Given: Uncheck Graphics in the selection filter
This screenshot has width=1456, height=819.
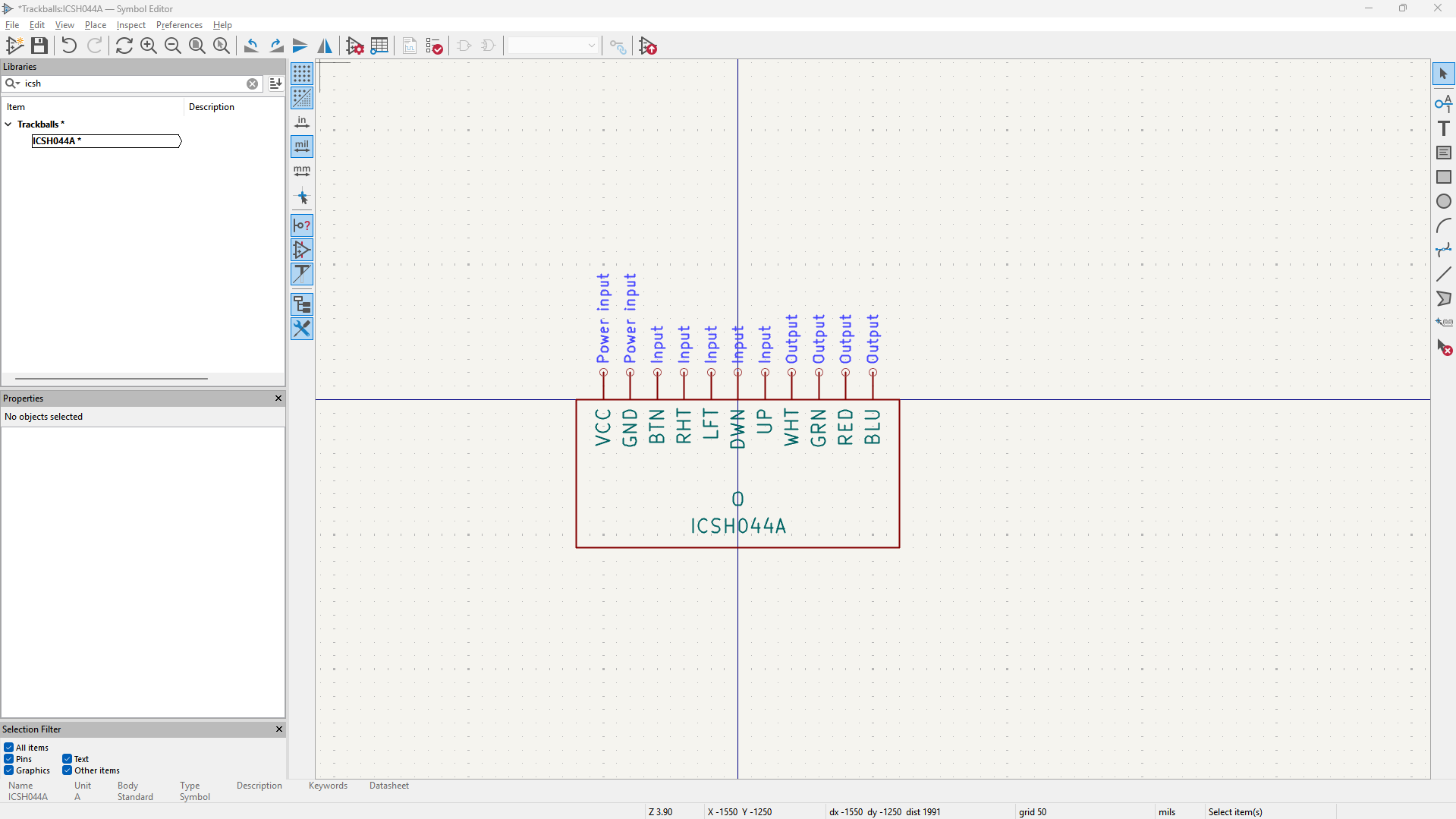Looking at the screenshot, I should point(9,770).
